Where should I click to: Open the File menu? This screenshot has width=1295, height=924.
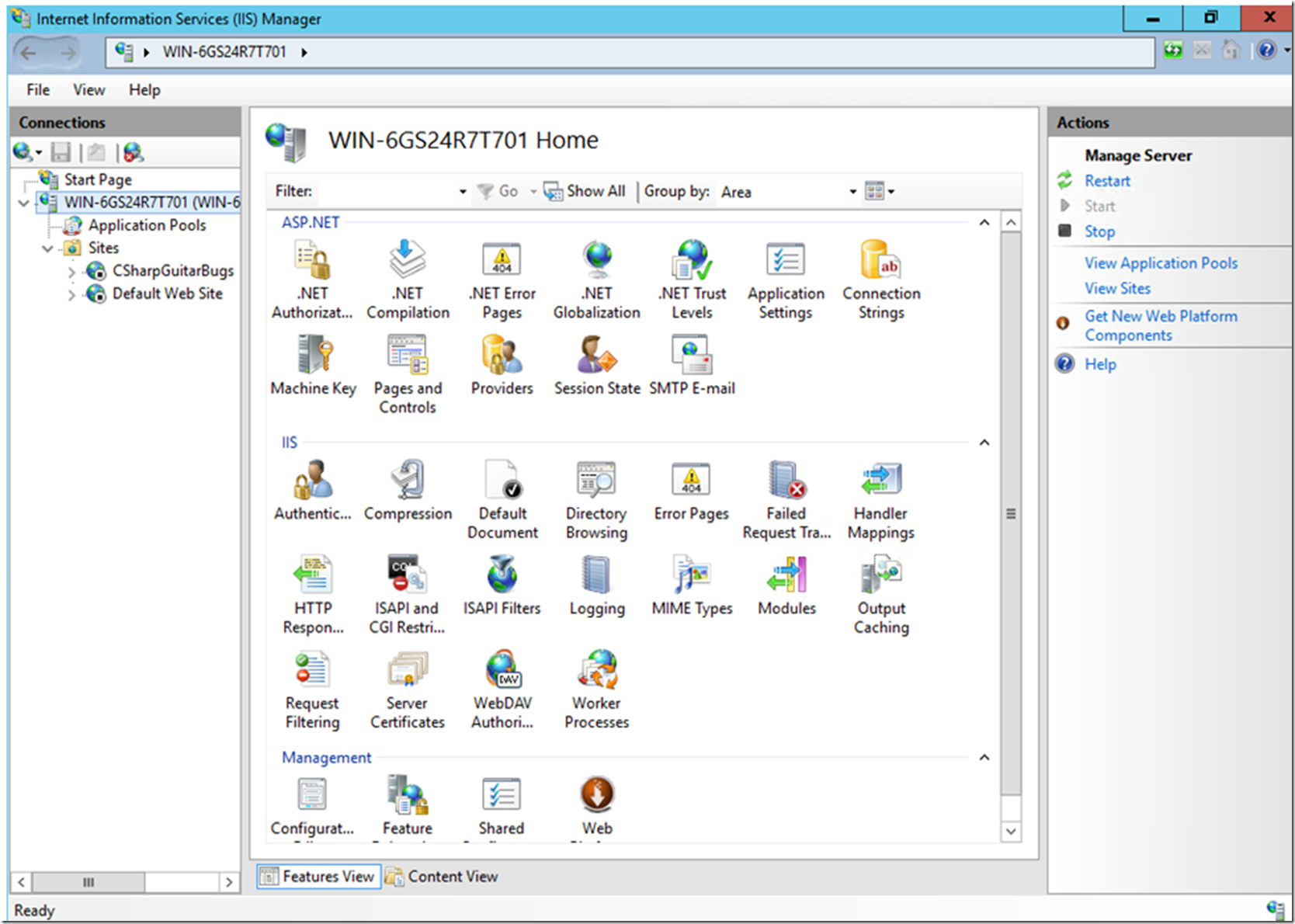[x=38, y=90]
